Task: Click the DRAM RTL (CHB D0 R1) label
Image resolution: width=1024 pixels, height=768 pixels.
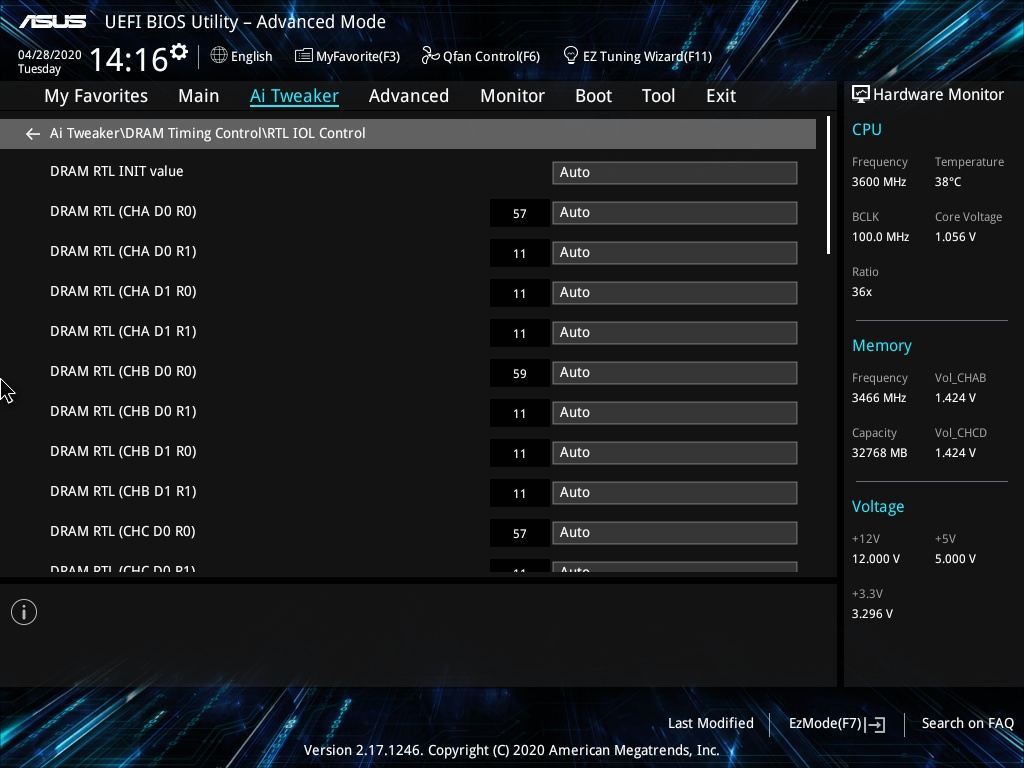Action: (123, 411)
